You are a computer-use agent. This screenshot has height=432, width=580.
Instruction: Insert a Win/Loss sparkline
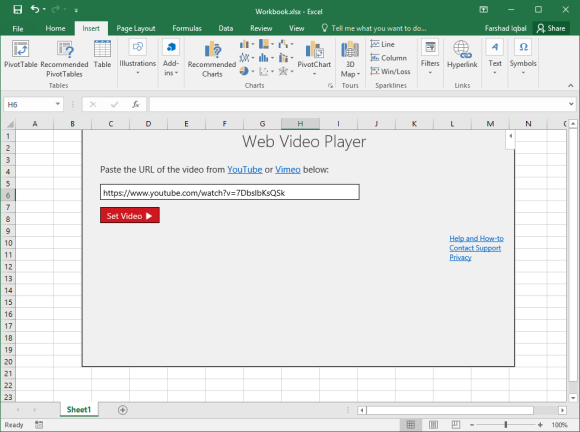[x=390, y=71]
